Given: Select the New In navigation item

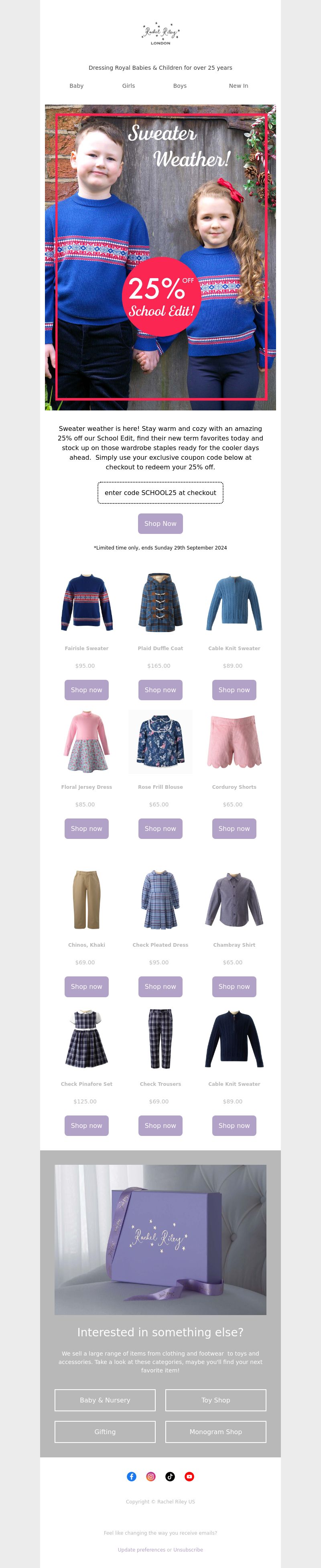Looking at the screenshot, I should pos(238,86).
